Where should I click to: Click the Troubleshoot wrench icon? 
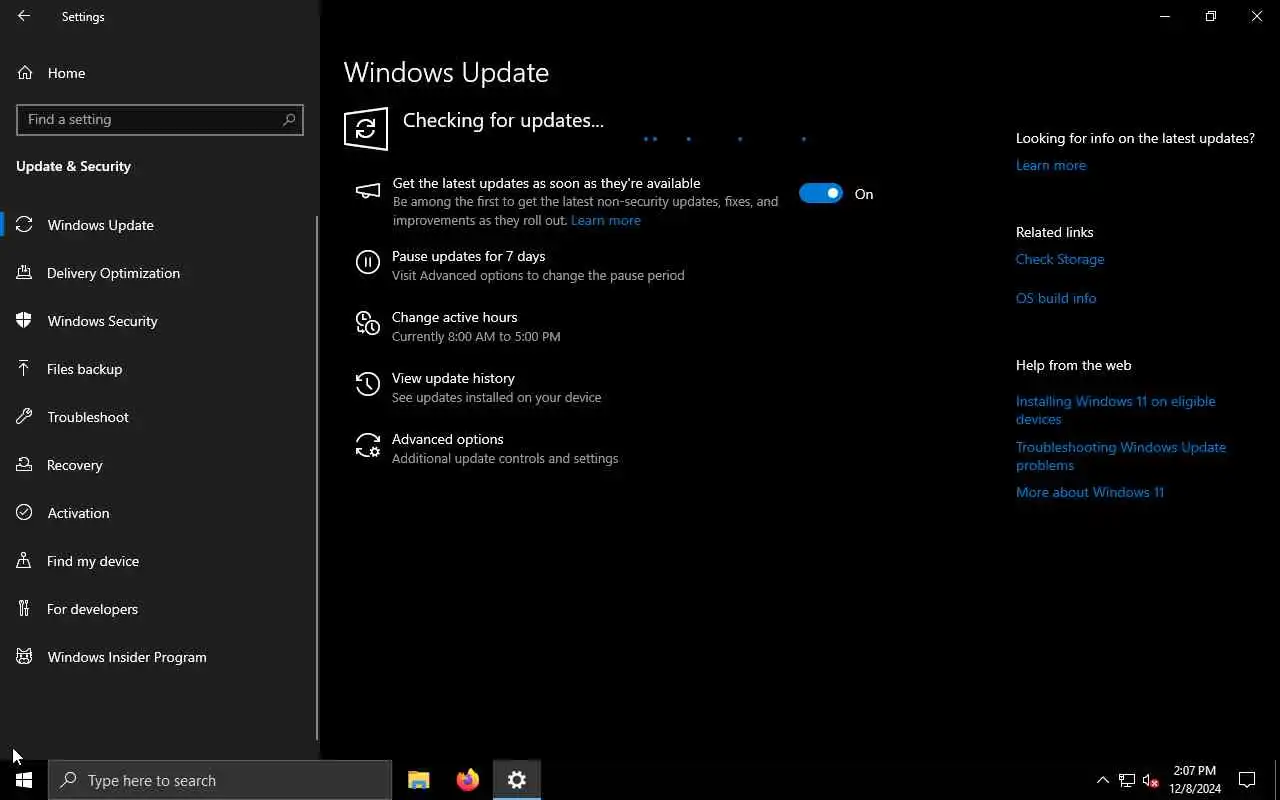24,417
